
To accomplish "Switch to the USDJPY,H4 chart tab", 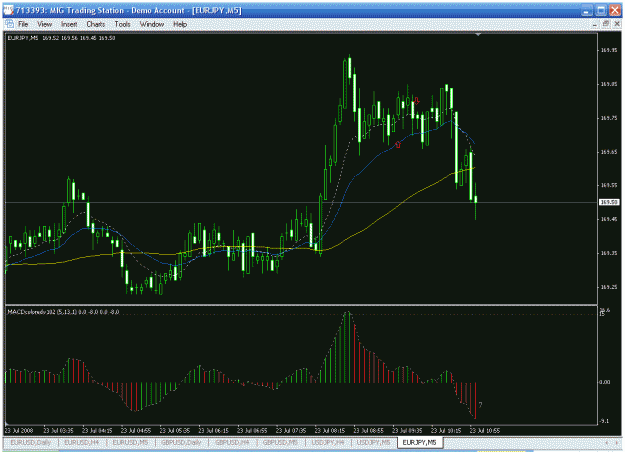I will 328,442.
